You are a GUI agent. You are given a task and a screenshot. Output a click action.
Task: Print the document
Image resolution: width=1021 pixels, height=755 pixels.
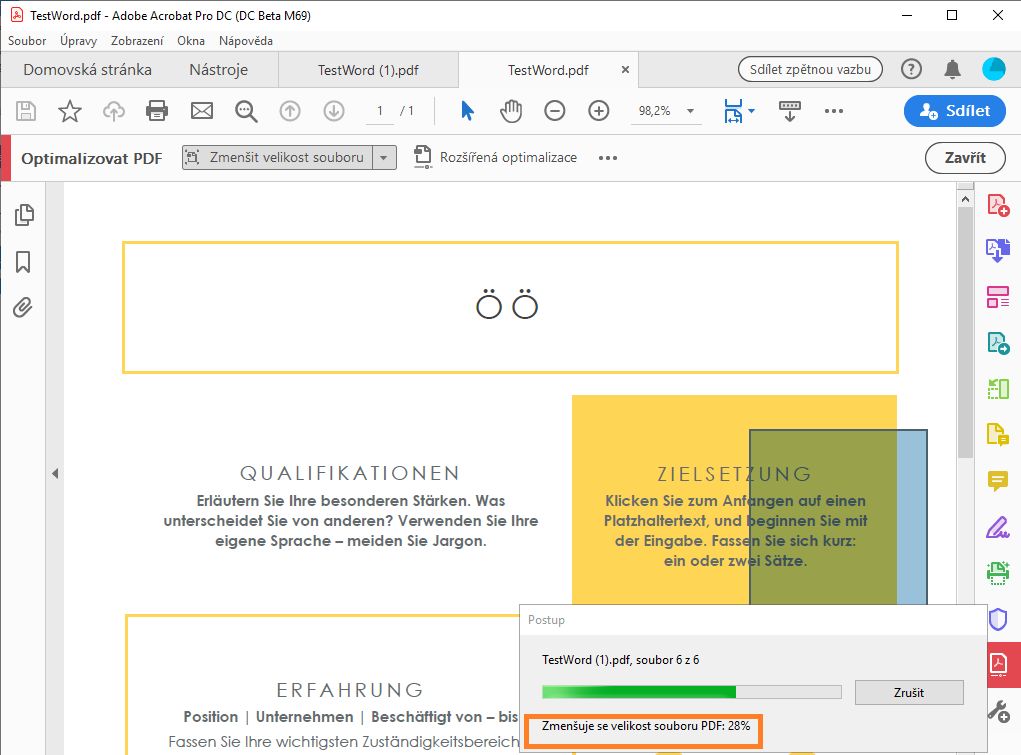point(156,111)
